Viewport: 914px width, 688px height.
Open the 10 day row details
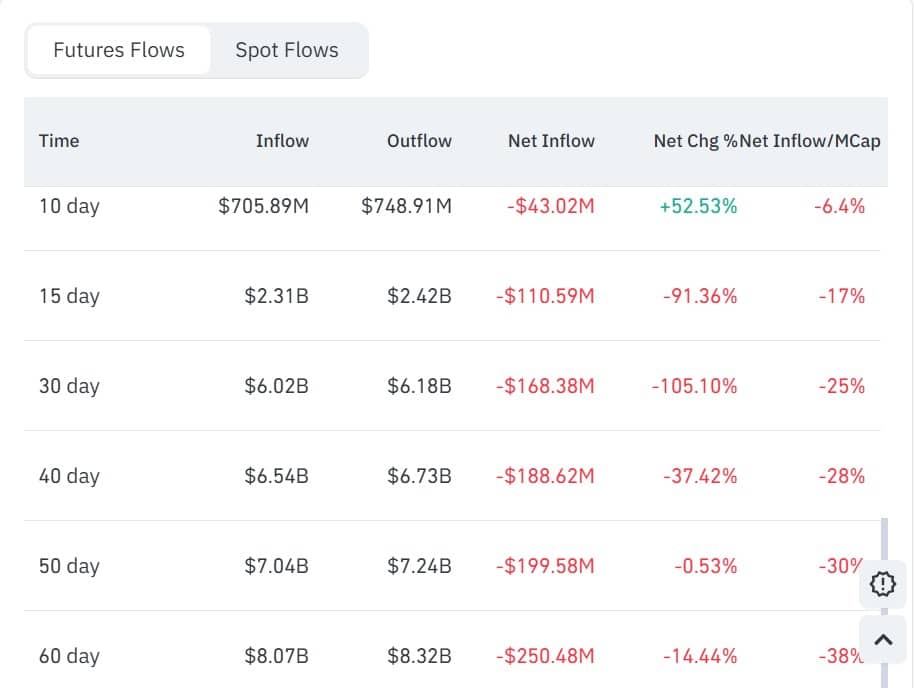(x=68, y=206)
